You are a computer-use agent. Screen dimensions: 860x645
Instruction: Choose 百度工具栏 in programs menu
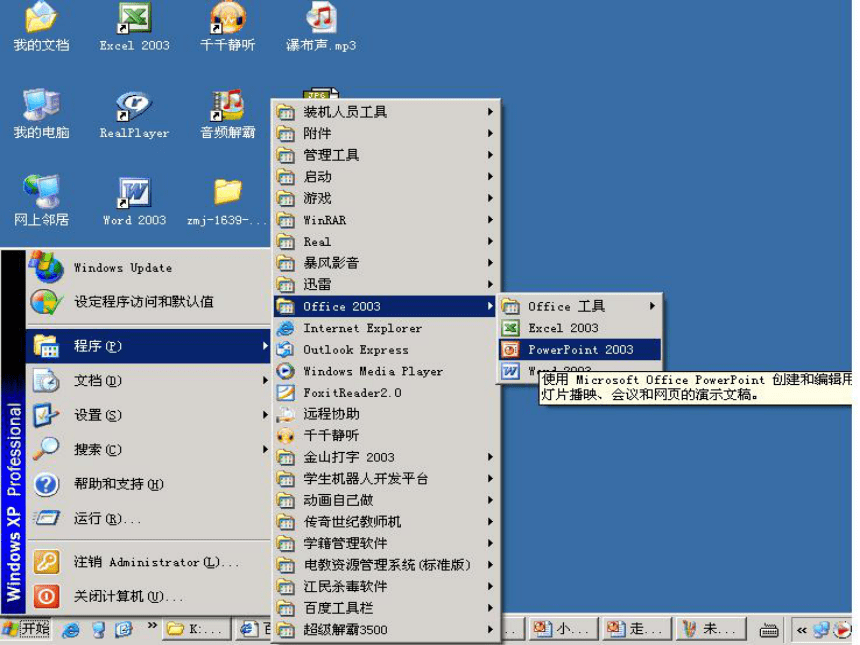pyautogui.click(x=384, y=608)
